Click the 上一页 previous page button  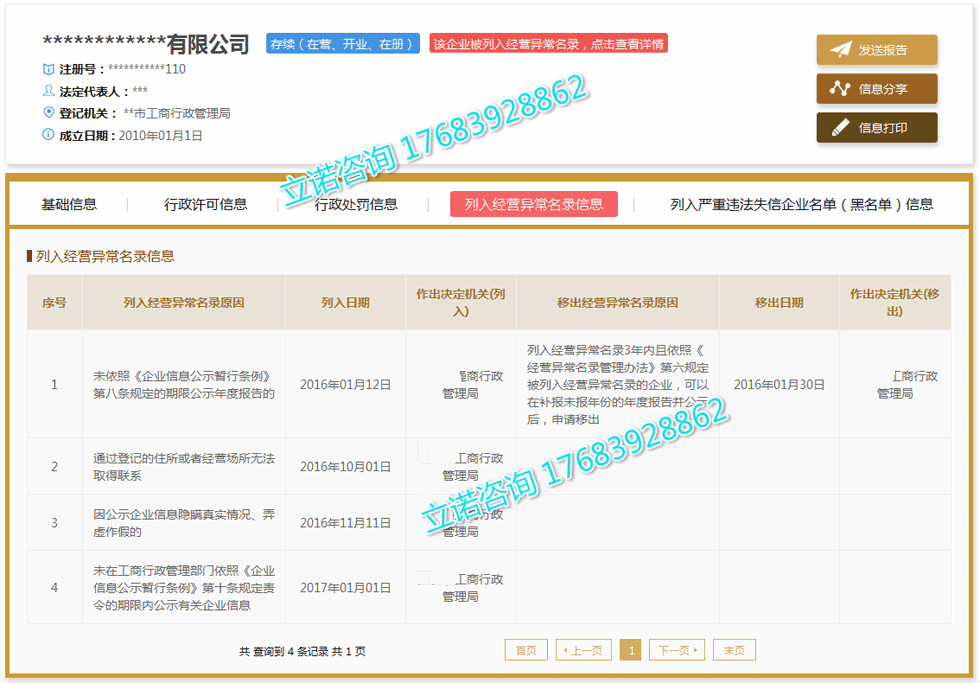click(582, 650)
